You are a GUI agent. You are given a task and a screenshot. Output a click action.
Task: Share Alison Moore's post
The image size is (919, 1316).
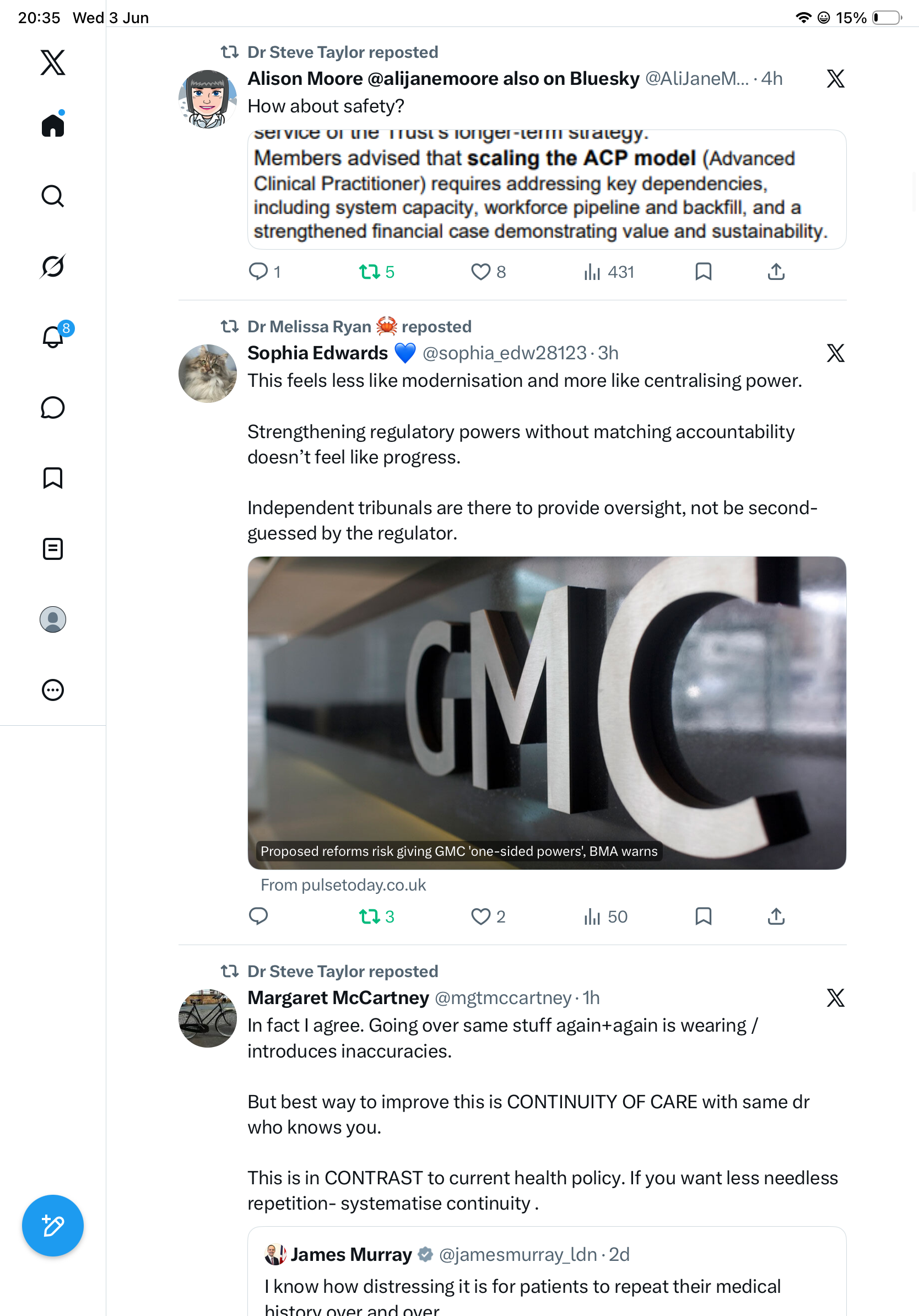coord(776,272)
